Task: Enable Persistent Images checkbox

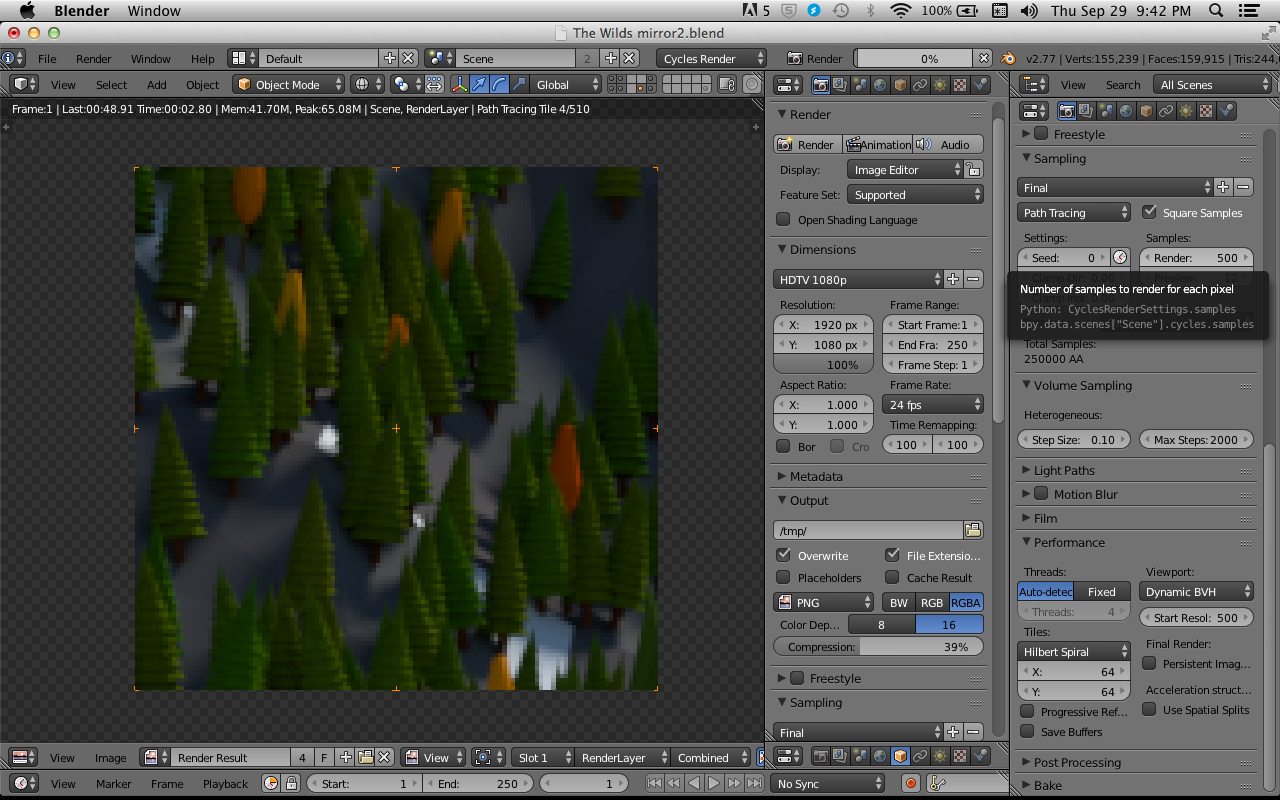Action: [x=1149, y=663]
